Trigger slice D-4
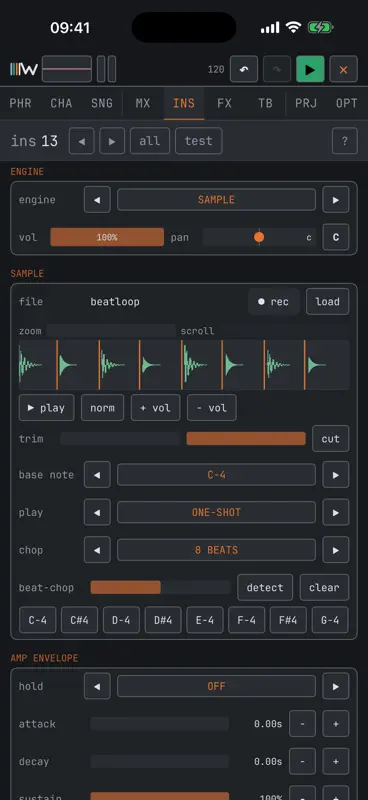The height and width of the screenshot is (800, 368). click(121, 620)
